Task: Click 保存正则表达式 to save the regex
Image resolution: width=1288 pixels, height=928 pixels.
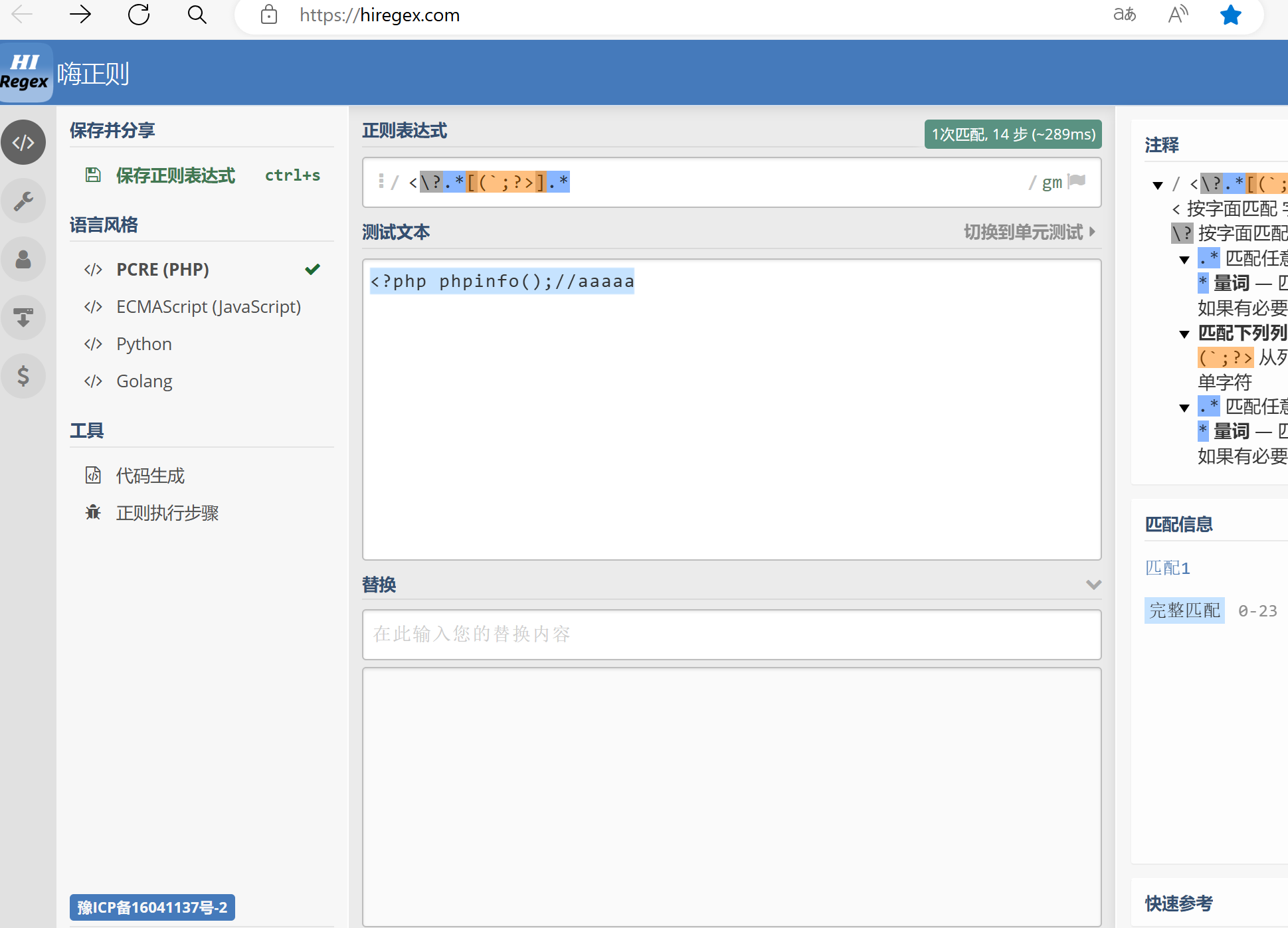Action: coord(175,175)
